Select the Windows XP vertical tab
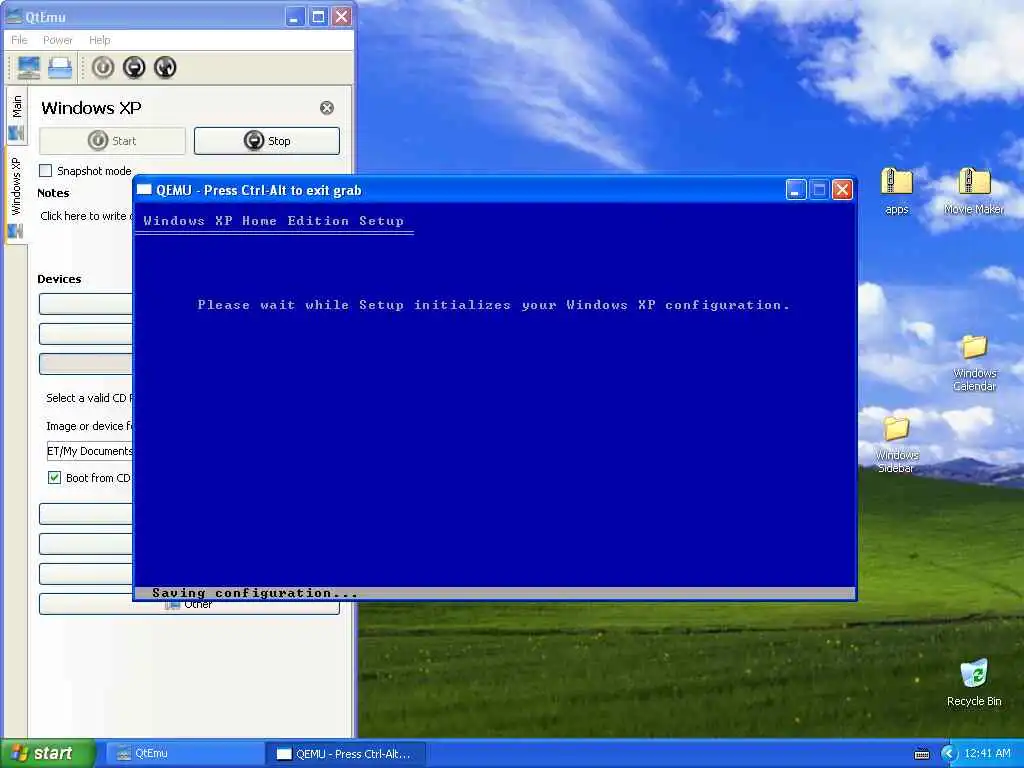 16,196
